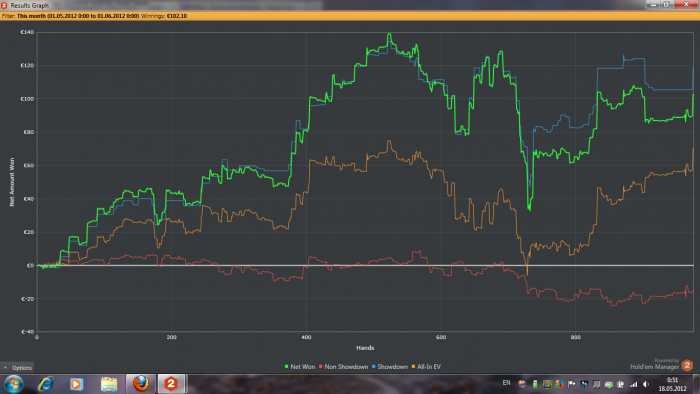Click the €60 y-axis label
Viewport: 700px width, 394px height.
point(29,166)
